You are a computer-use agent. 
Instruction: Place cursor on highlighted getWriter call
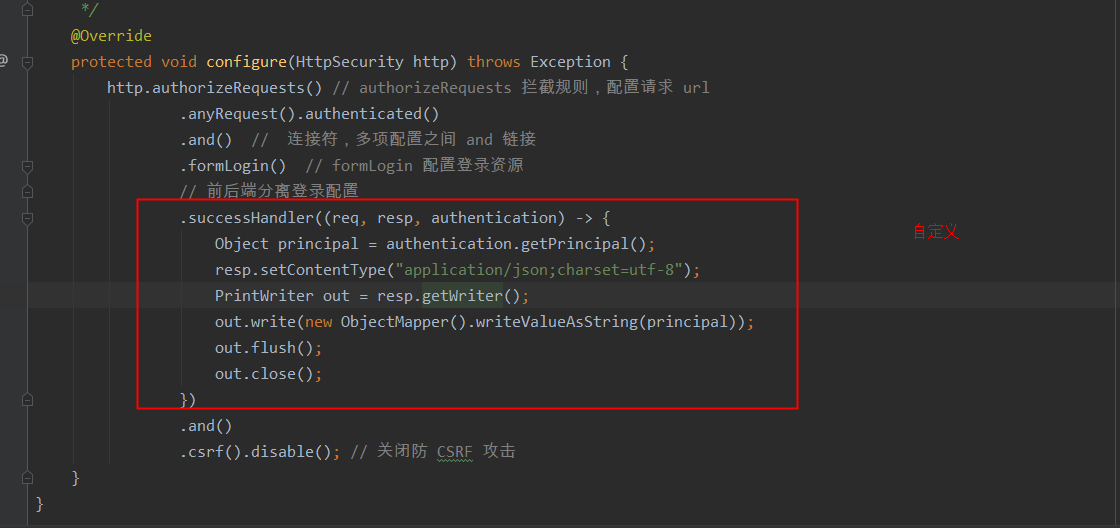462,296
